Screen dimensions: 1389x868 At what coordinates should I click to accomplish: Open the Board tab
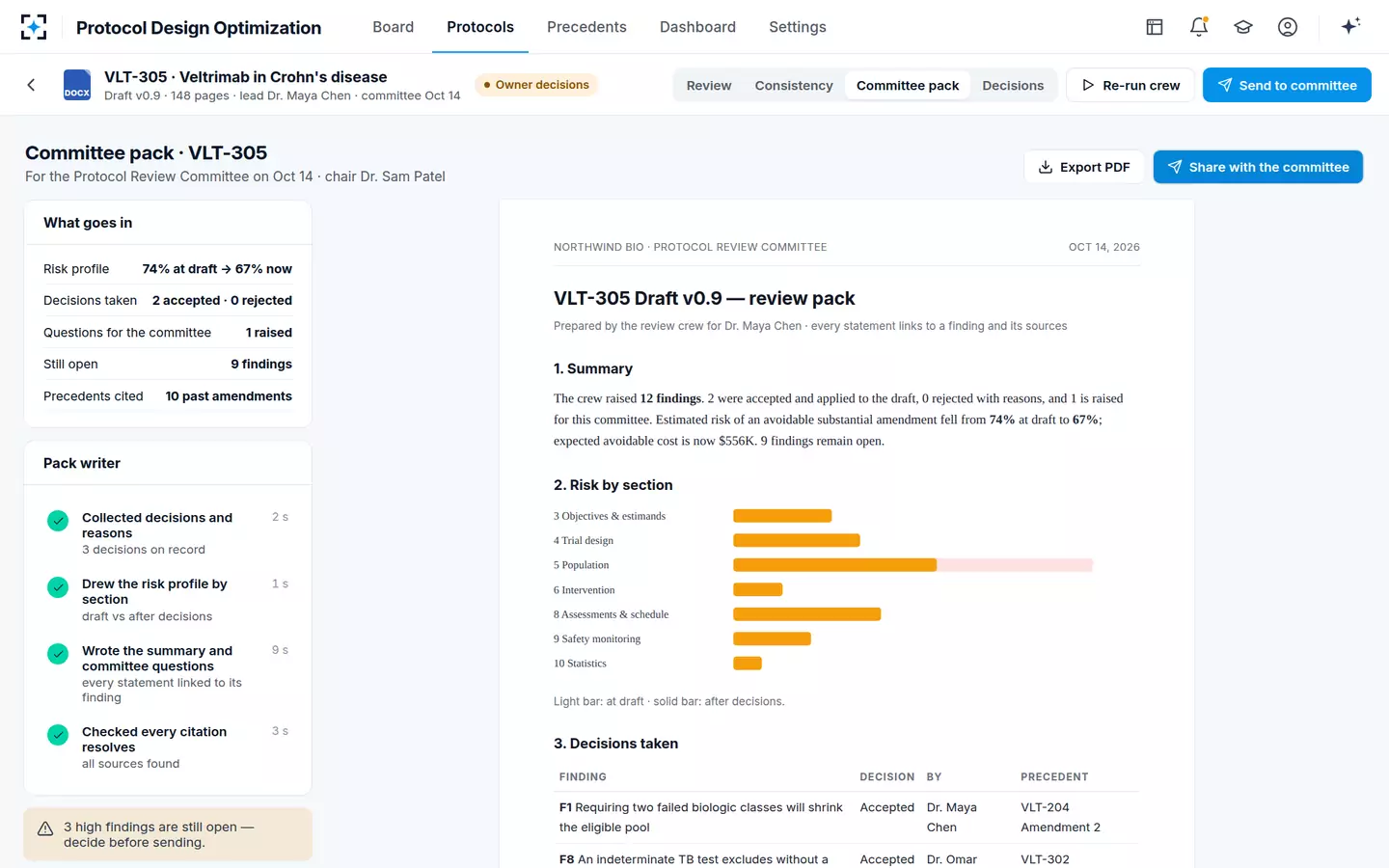394,27
